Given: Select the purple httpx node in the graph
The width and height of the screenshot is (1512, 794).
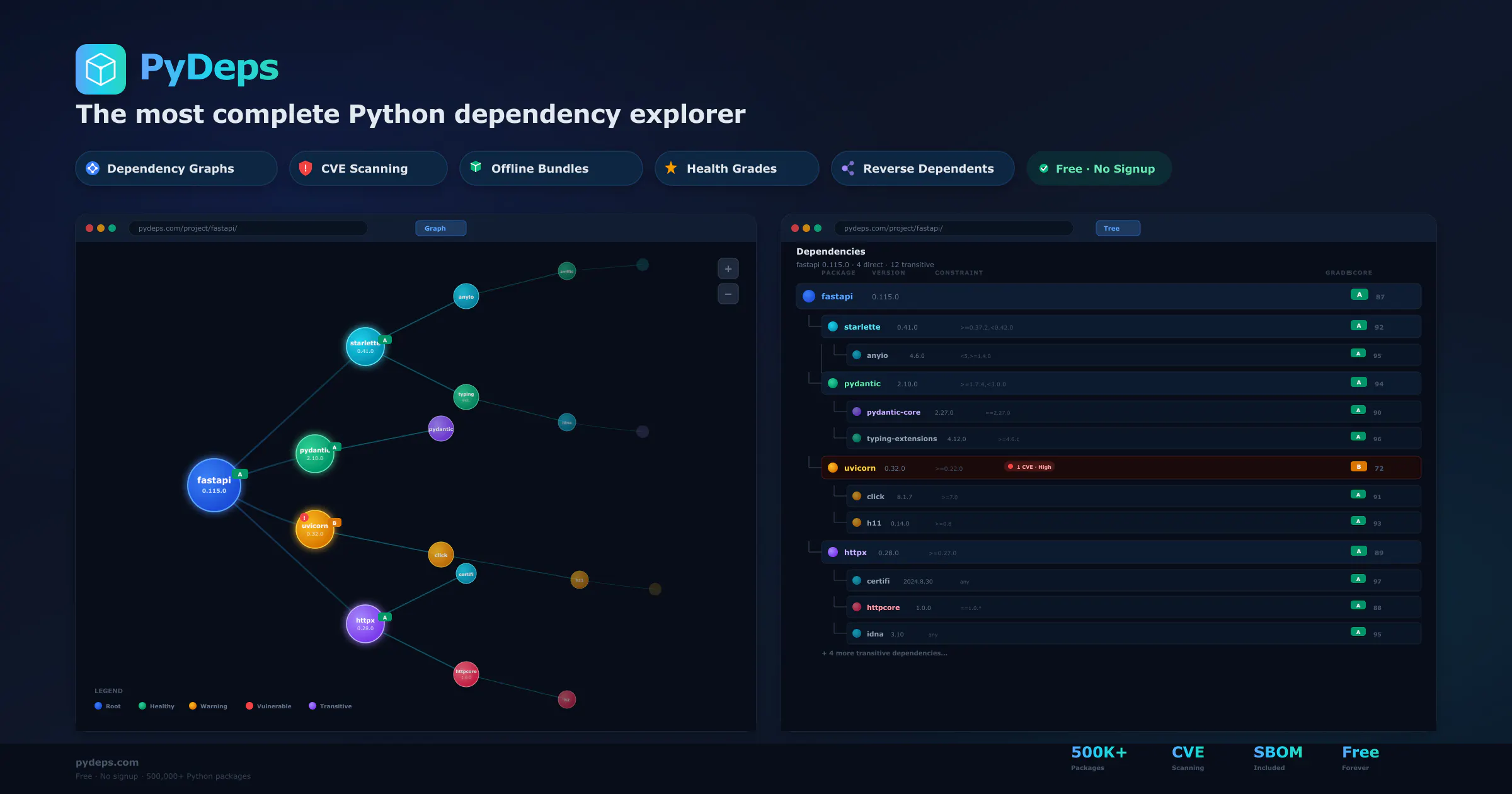Looking at the screenshot, I should pyautogui.click(x=365, y=624).
